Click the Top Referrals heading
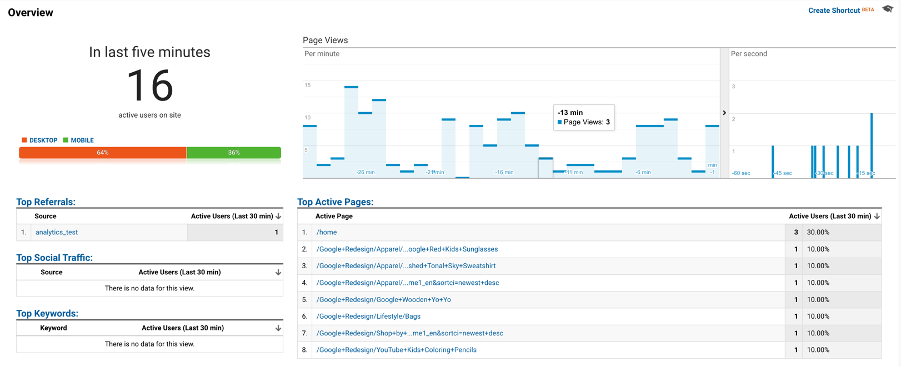Viewport: 902px width, 368px height. click(x=46, y=202)
